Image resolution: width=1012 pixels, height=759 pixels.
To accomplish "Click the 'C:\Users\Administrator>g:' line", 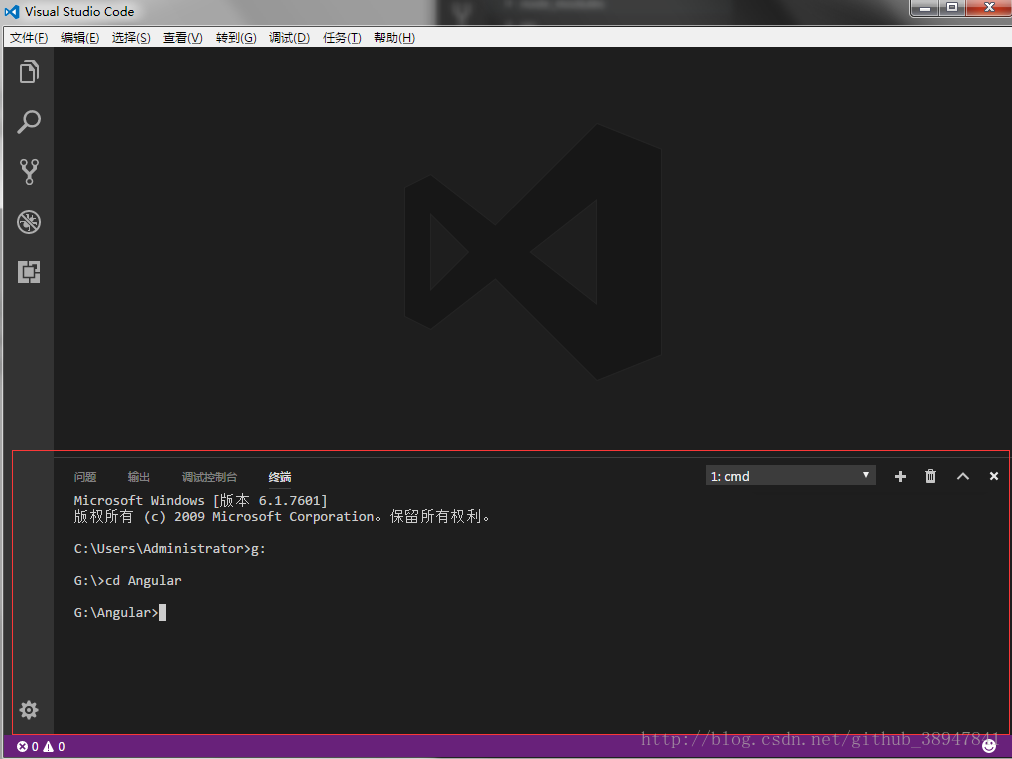I will click(x=169, y=549).
